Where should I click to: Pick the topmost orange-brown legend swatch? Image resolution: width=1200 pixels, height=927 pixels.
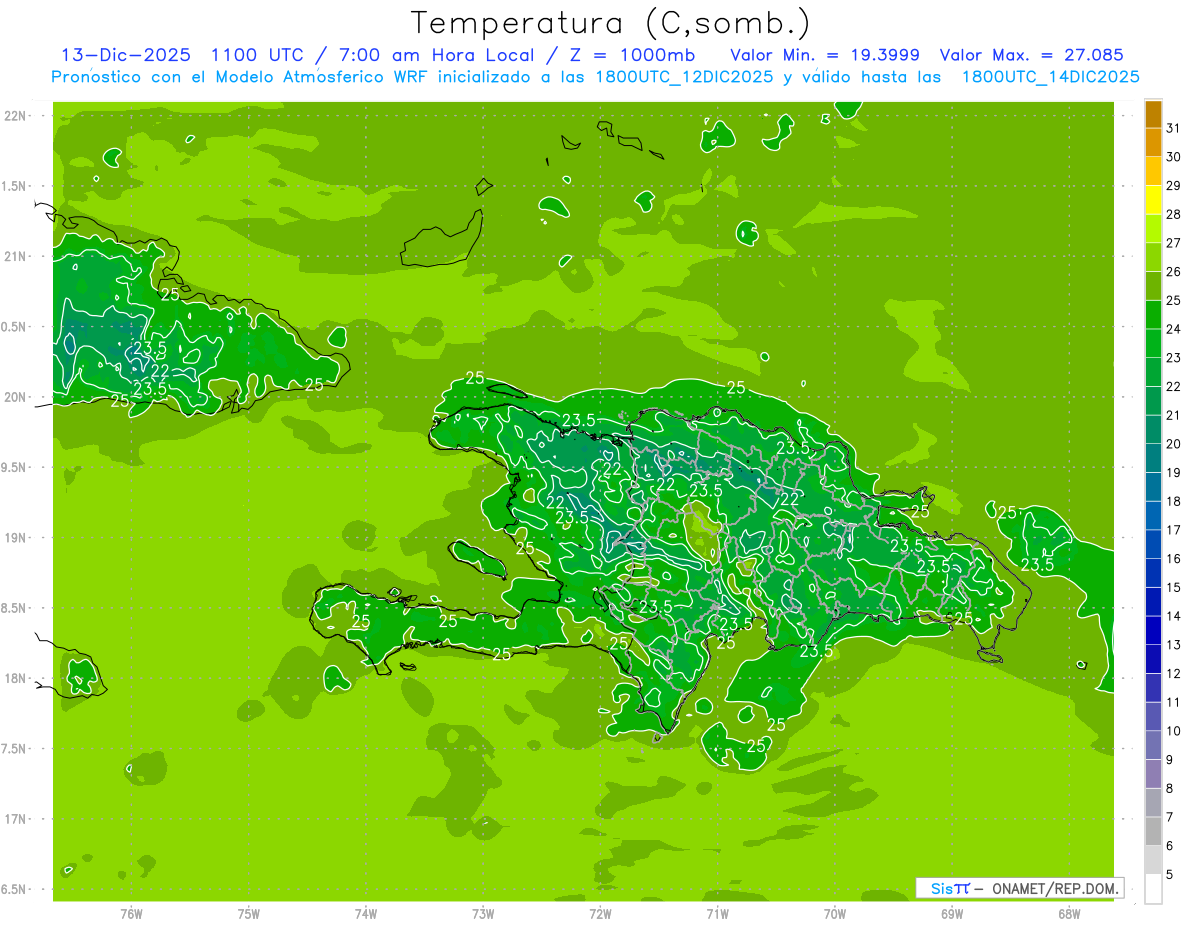tap(1153, 114)
